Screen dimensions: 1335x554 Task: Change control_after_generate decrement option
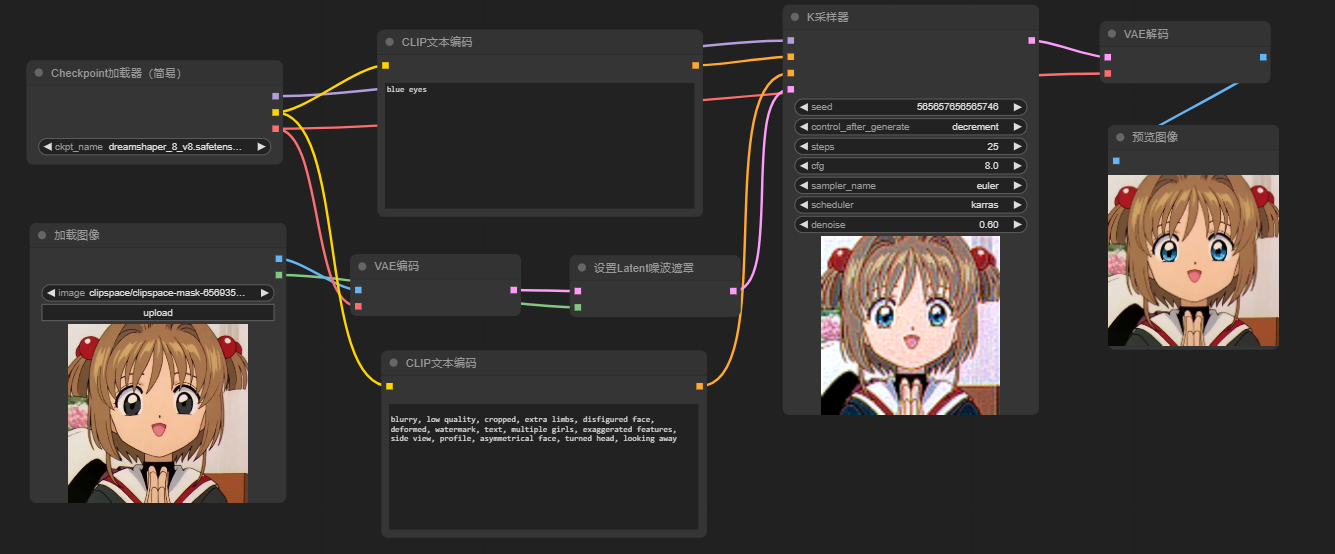[910, 127]
